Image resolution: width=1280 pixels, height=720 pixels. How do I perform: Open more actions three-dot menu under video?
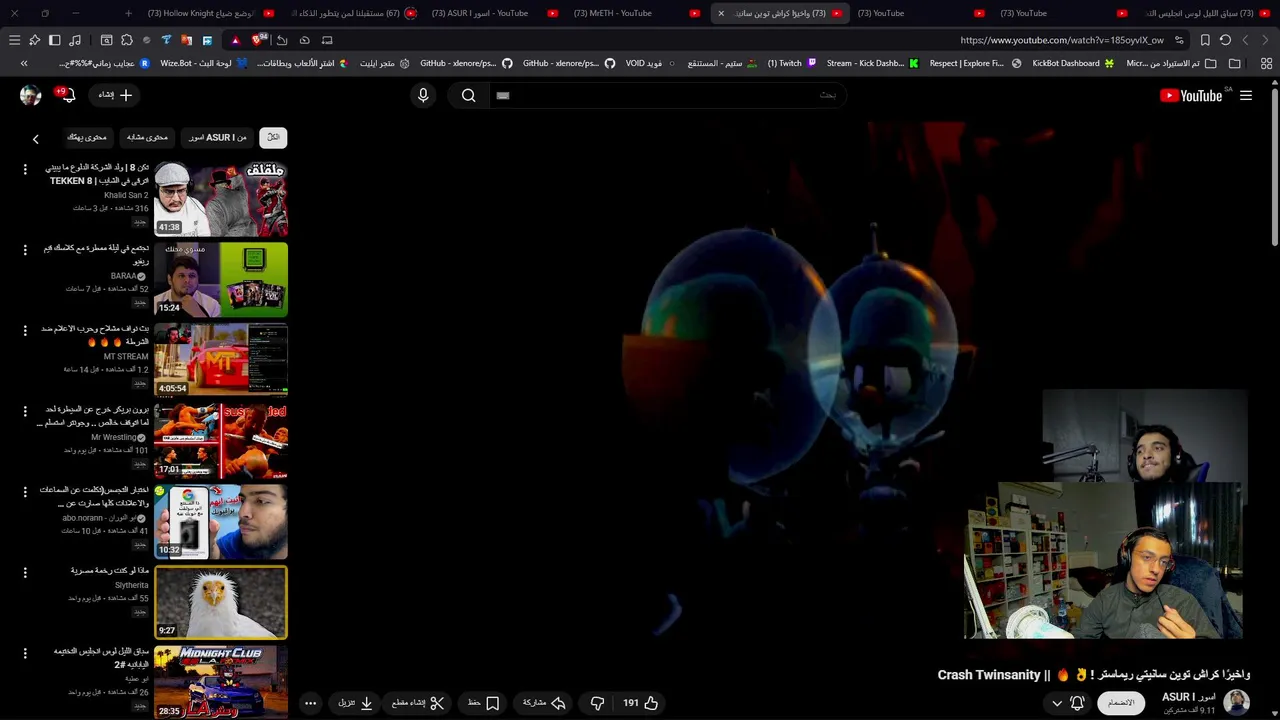pyautogui.click(x=310, y=703)
